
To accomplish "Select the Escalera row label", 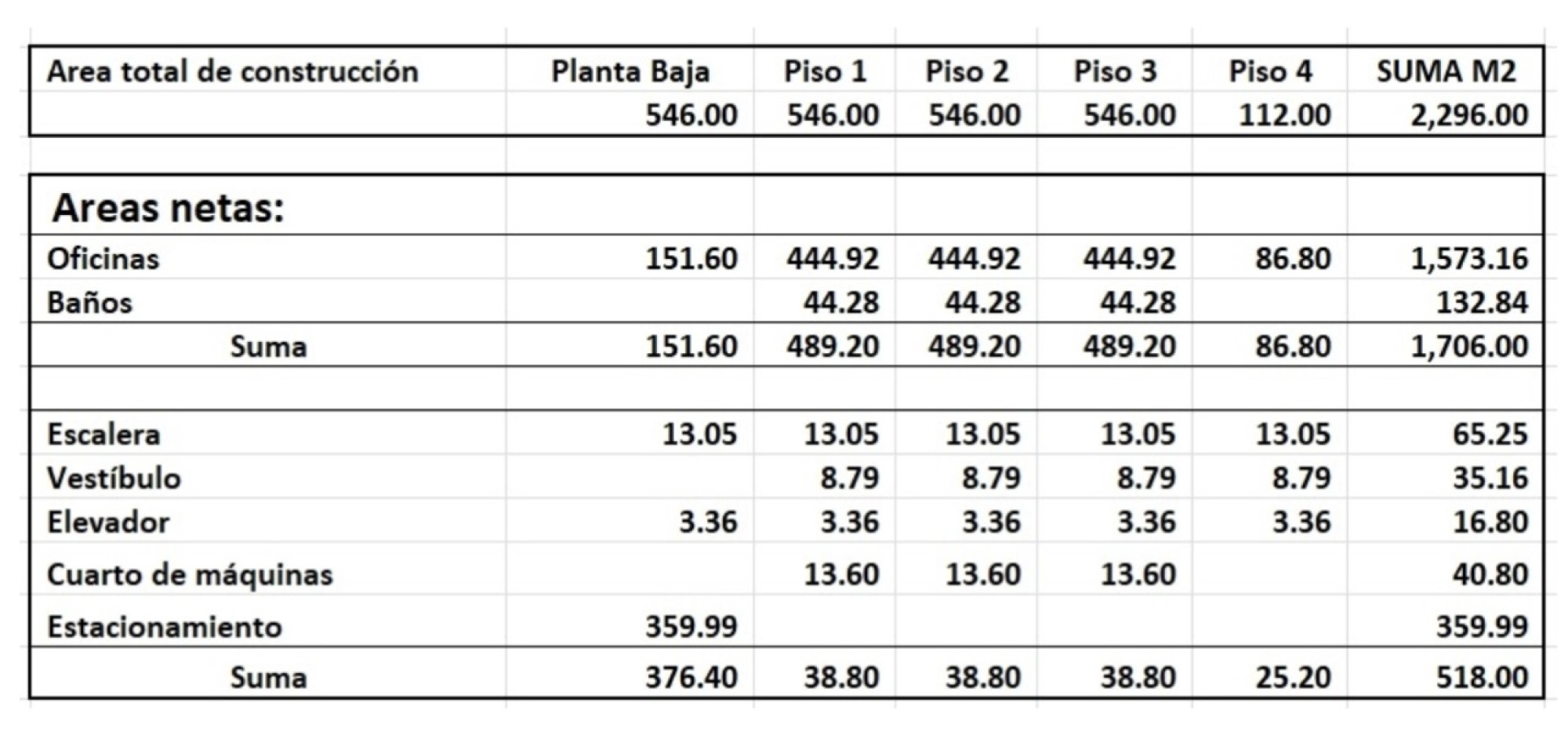I will tap(103, 434).
